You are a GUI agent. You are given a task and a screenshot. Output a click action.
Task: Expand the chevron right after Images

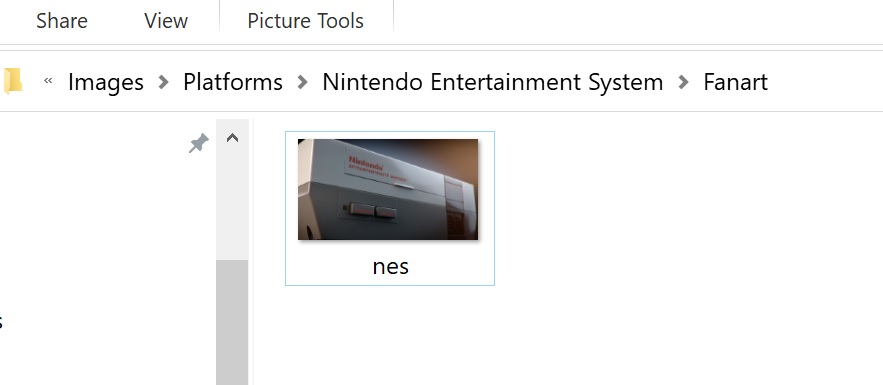[x=163, y=82]
